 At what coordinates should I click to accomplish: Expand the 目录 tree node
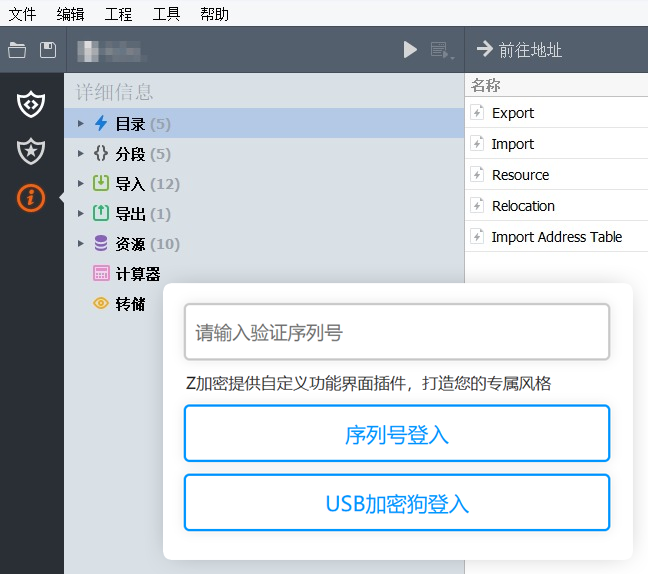pyautogui.click(x=81, y=124)
